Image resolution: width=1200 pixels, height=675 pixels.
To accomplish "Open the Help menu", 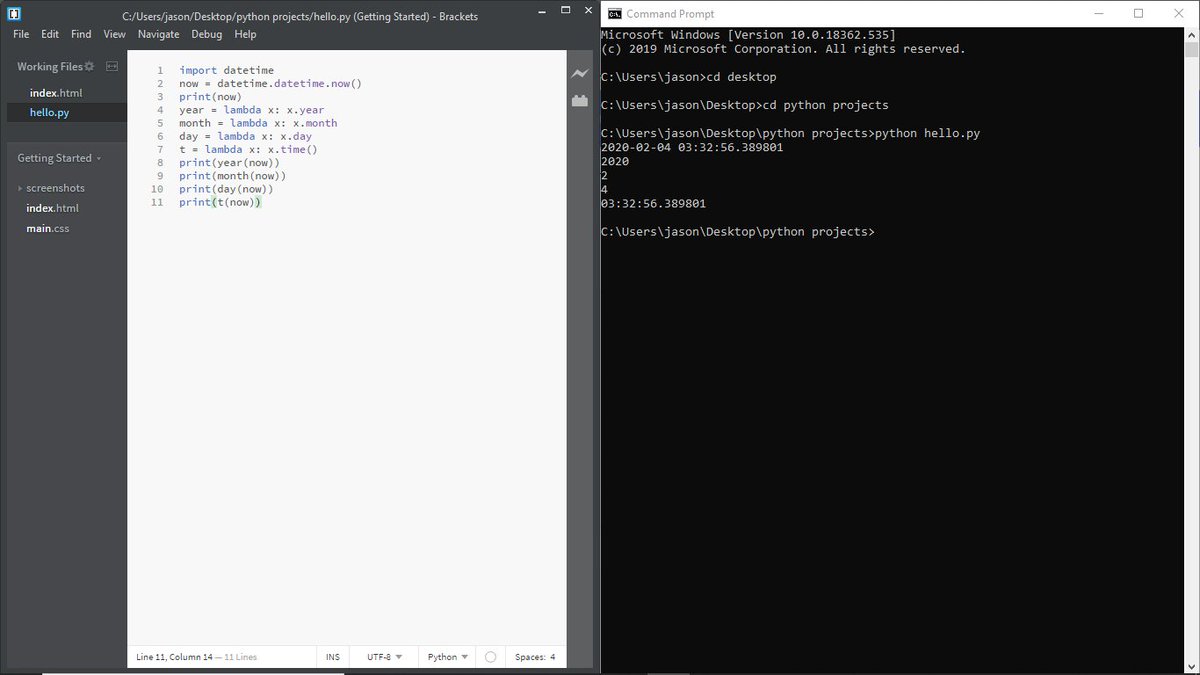I will tap(245, 34).
